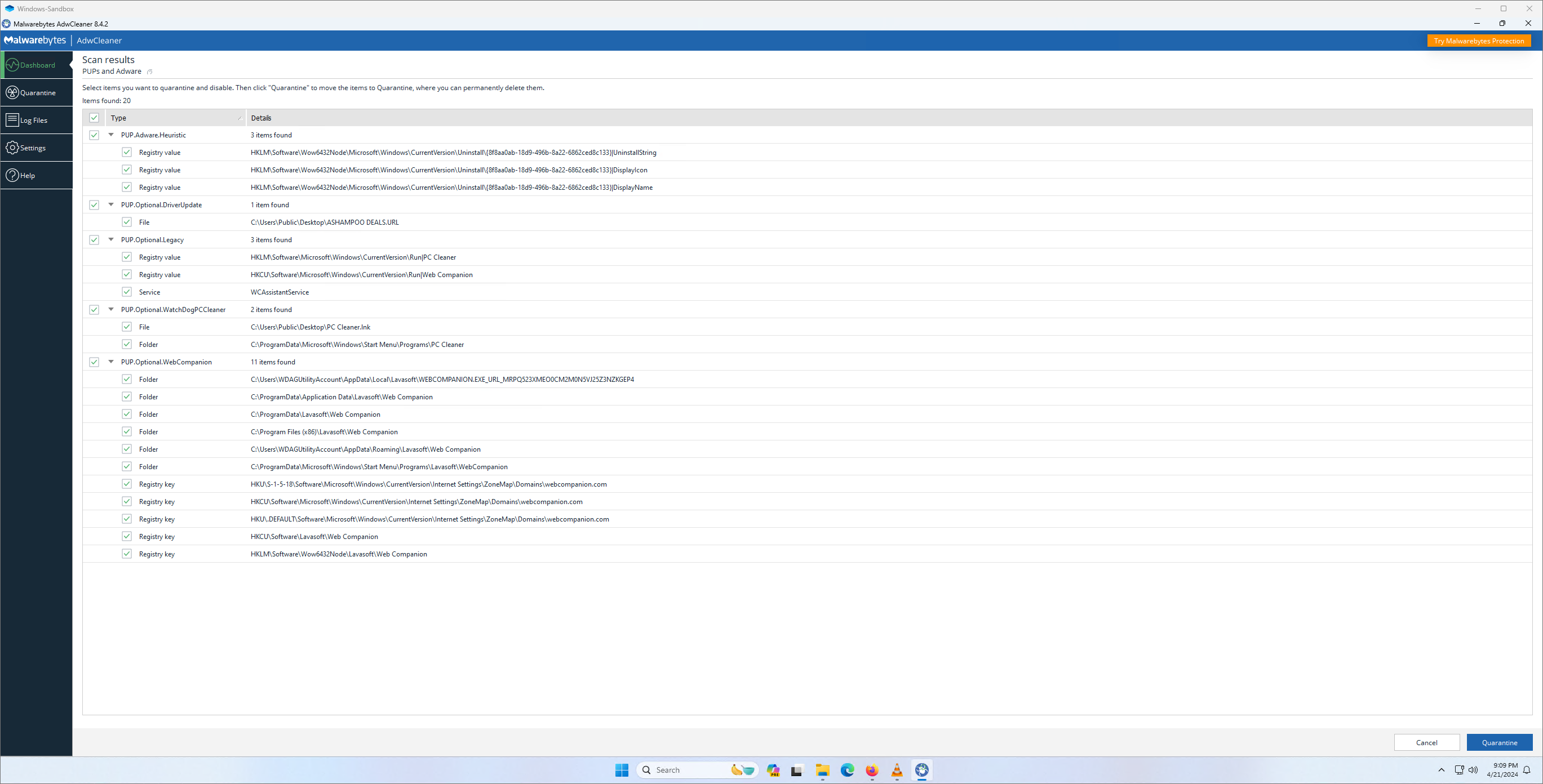Open the Help question mark icon
This screenshot has height=784, width=1543.
coord(12,175)
